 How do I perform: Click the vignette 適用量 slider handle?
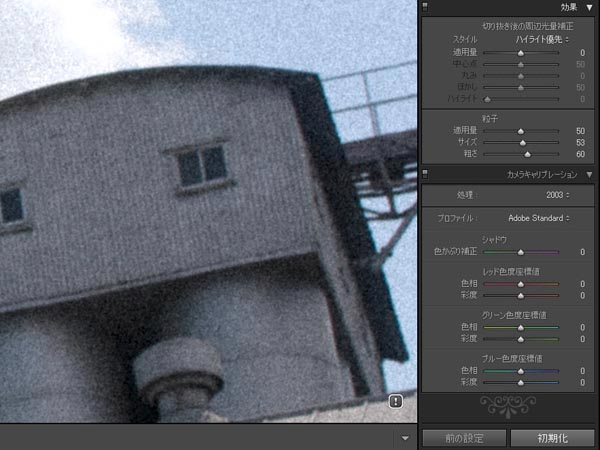click(x=521, y=53)
